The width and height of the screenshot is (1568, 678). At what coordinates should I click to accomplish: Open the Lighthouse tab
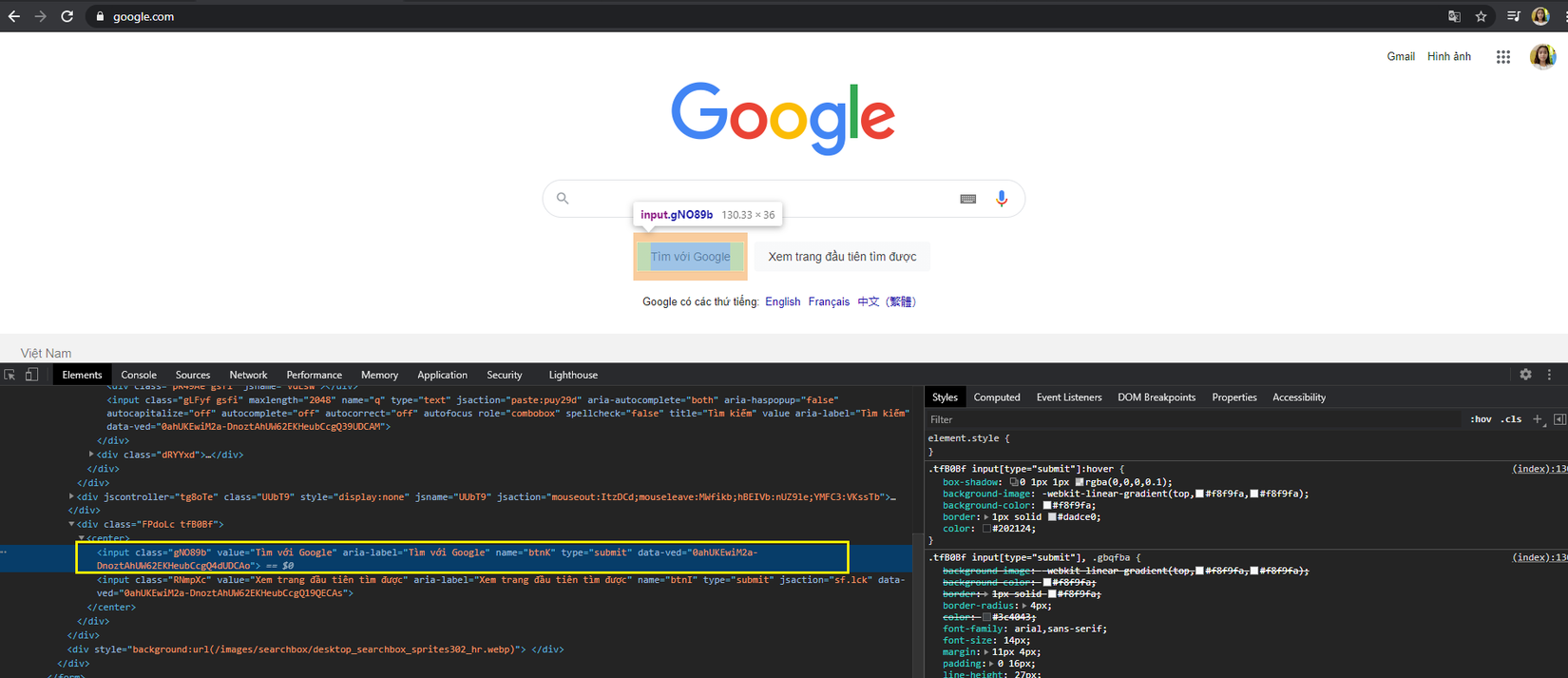point(573,375)
